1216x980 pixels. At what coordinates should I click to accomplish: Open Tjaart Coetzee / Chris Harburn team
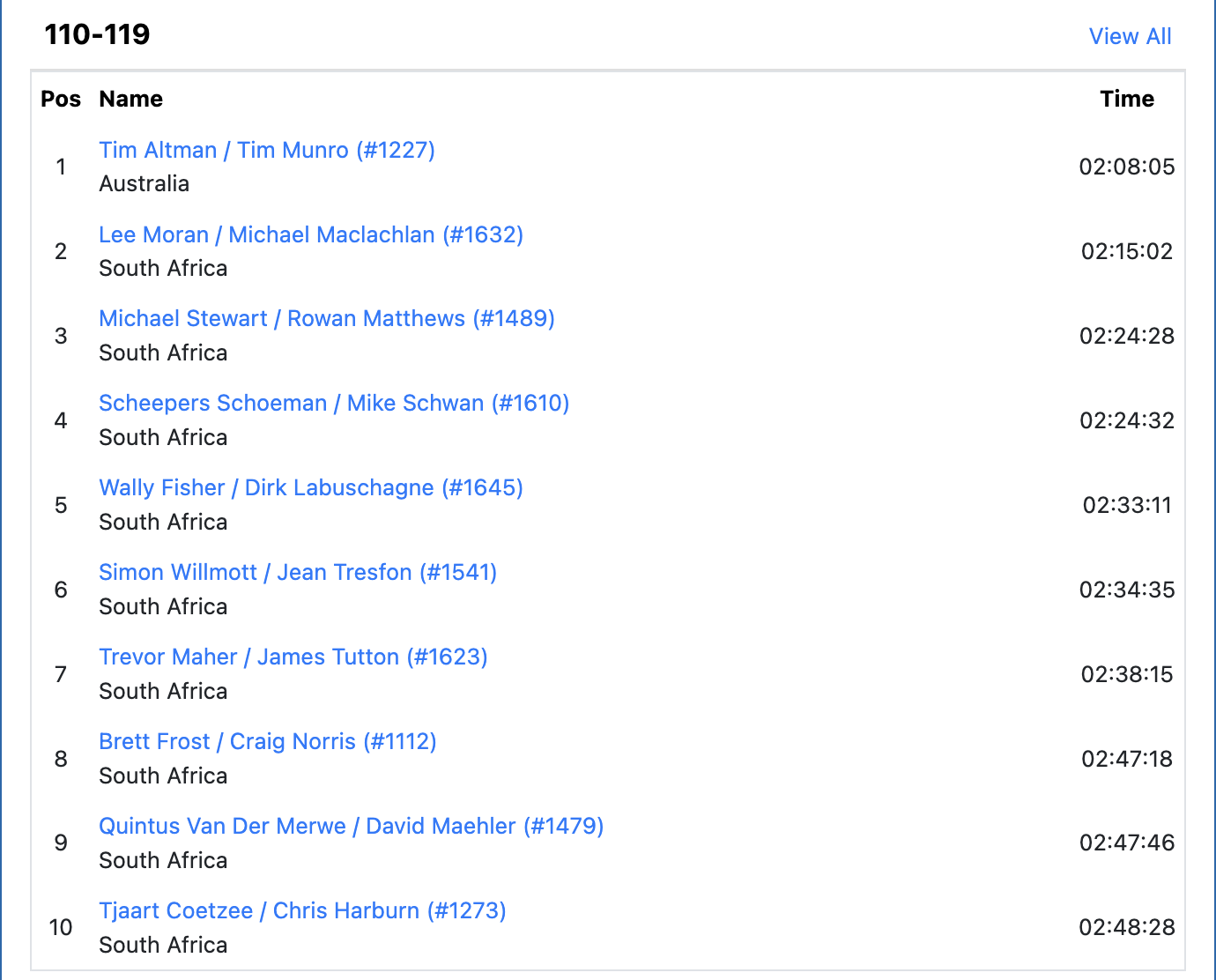pyautogui.click(x=302, y=910)
